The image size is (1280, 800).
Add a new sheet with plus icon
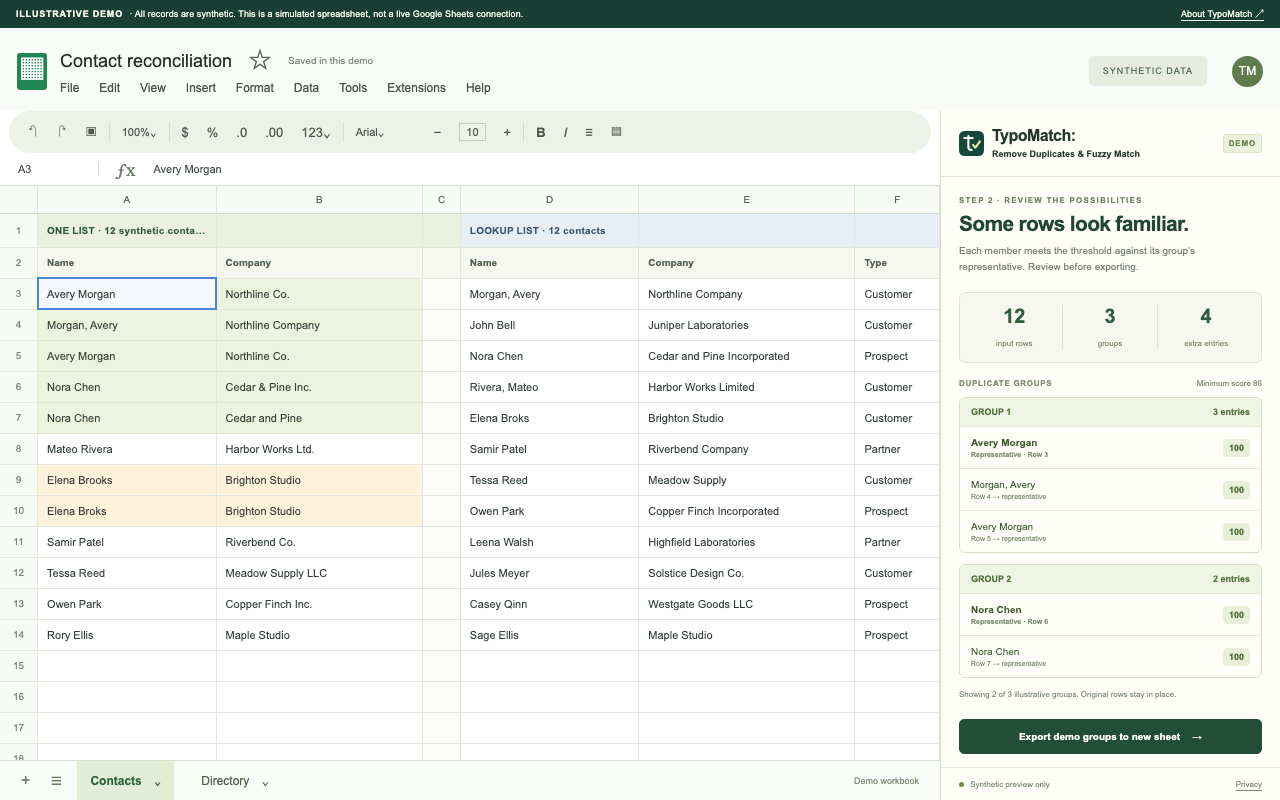pyautogui.click(x=25, y=781)
